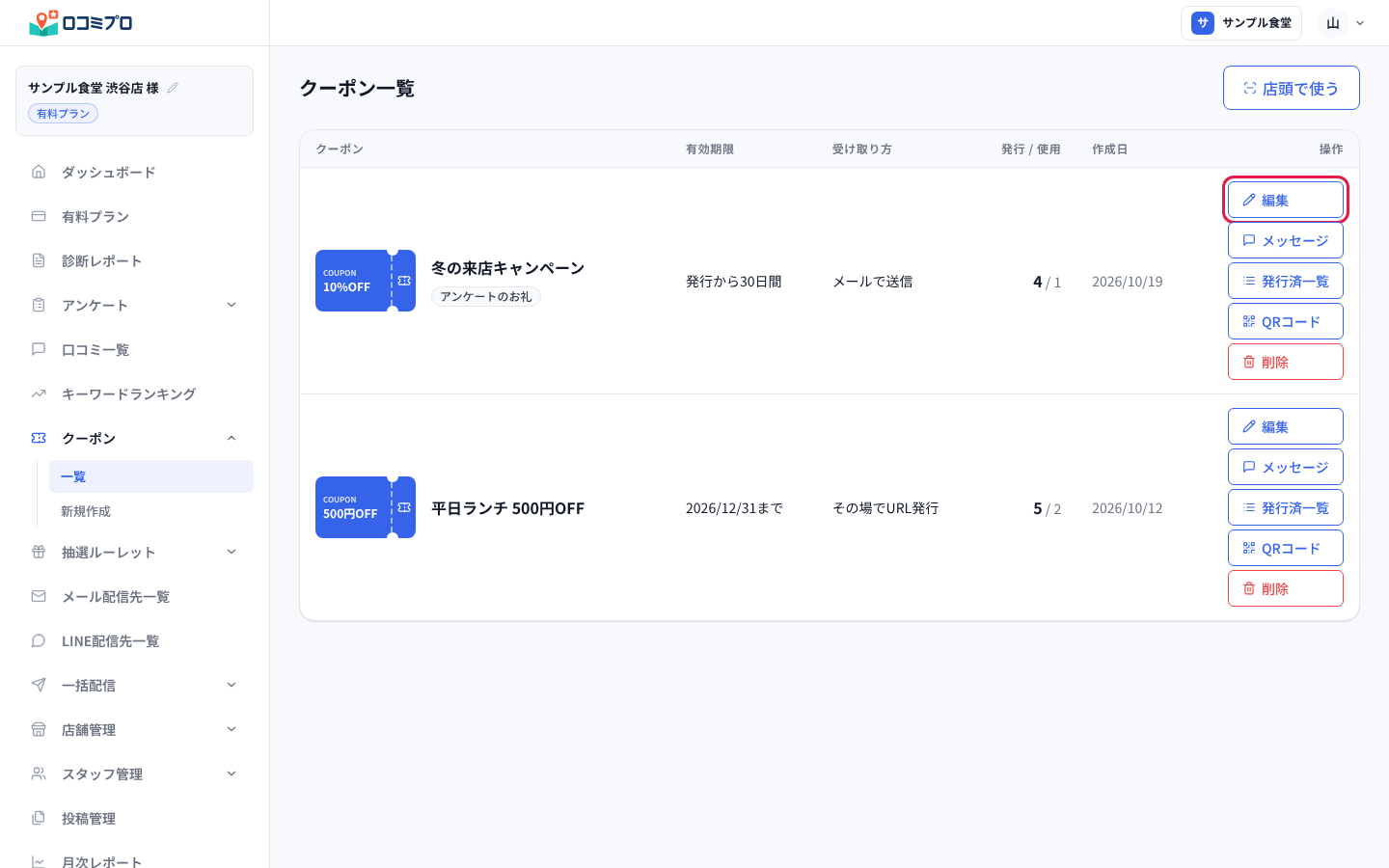Click the blue サ avatar icon
This screenshot has height=868, width=1389.
(1203, 23)
